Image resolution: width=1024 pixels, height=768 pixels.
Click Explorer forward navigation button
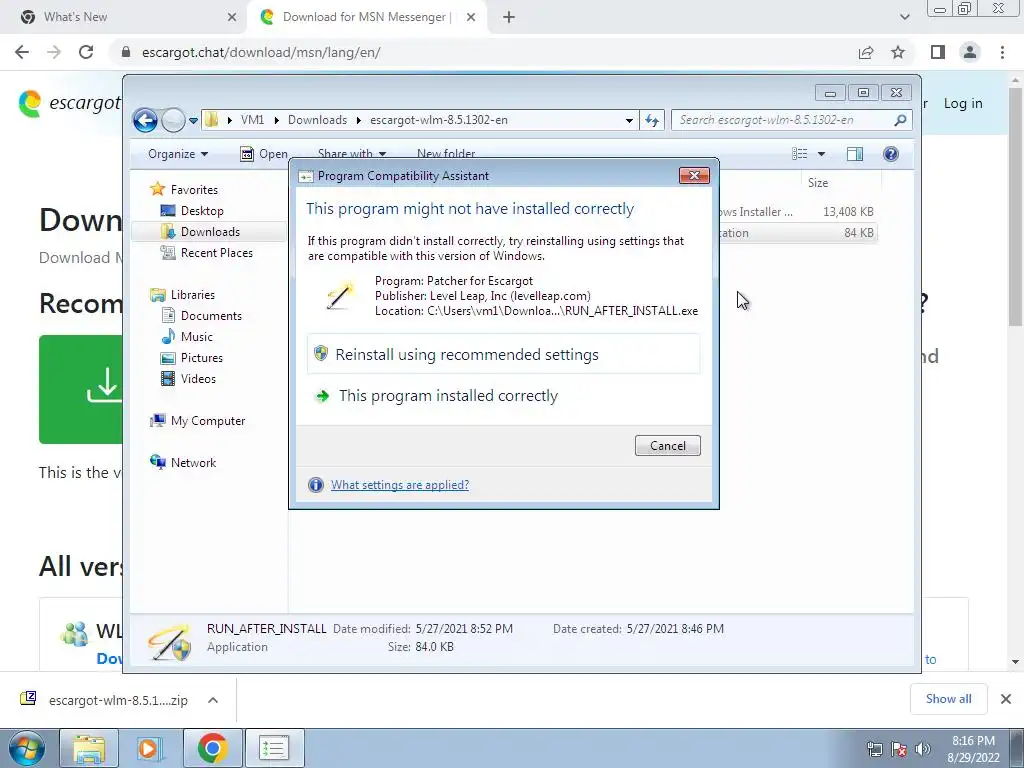click(x=172, y=120)
